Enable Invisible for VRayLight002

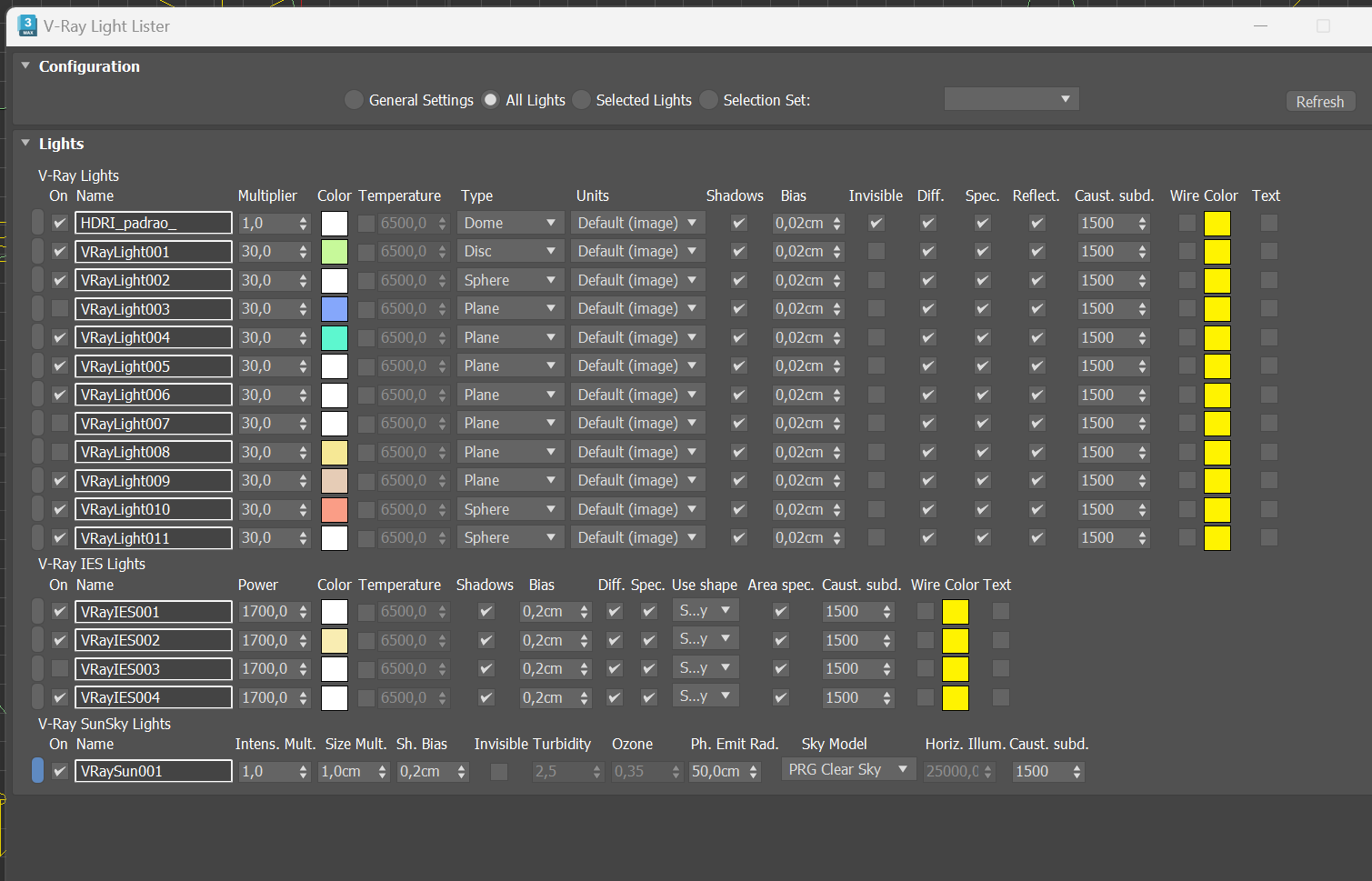876,280
